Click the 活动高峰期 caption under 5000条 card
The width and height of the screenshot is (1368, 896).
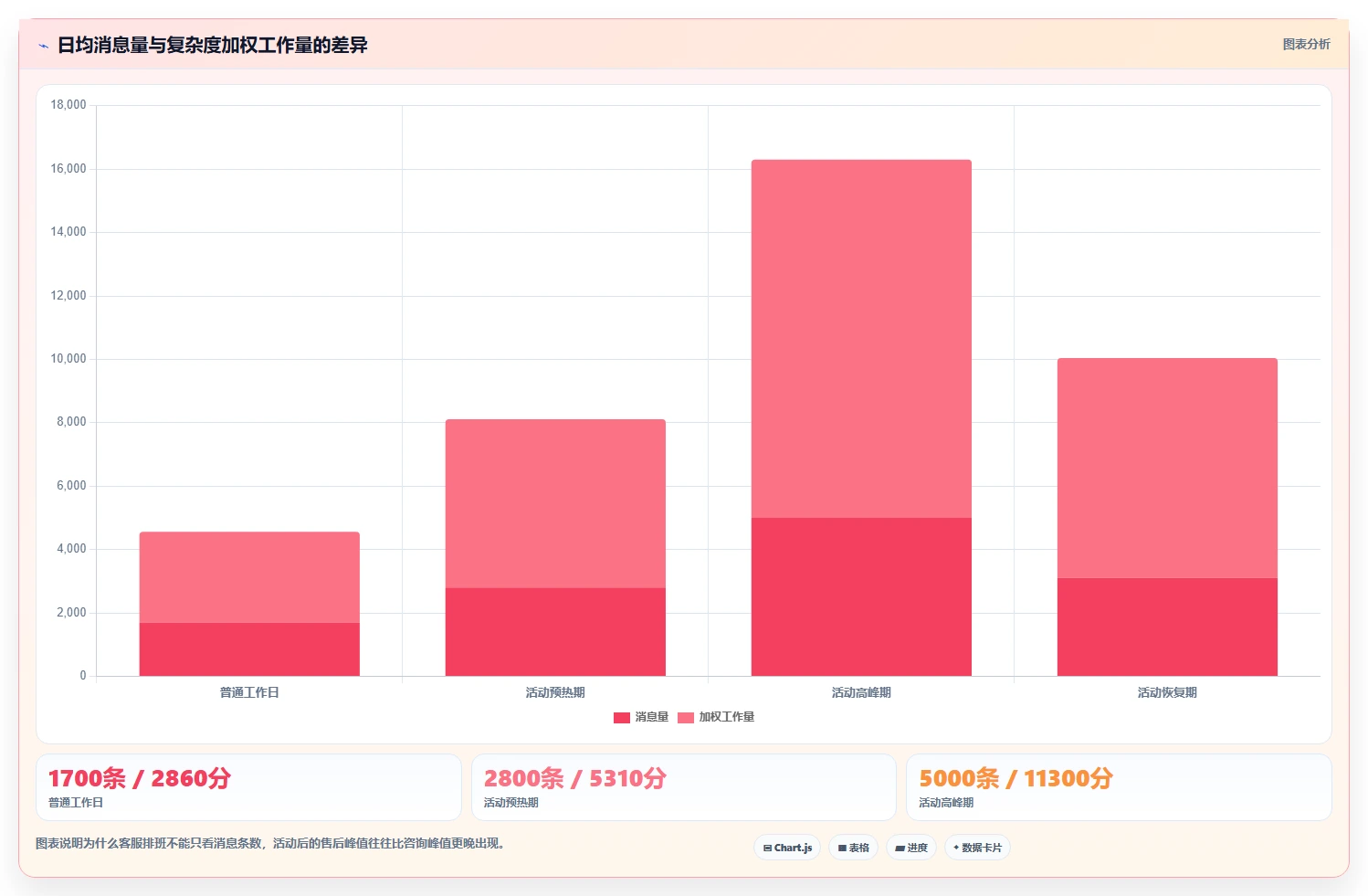[946, 803]
